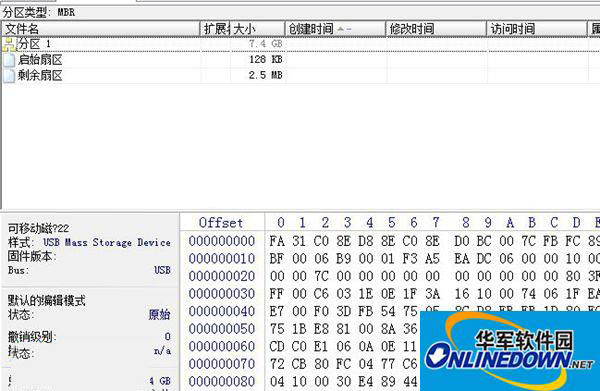Click offset row 000000080
The image size is (600, 391).
pos(222,382)
